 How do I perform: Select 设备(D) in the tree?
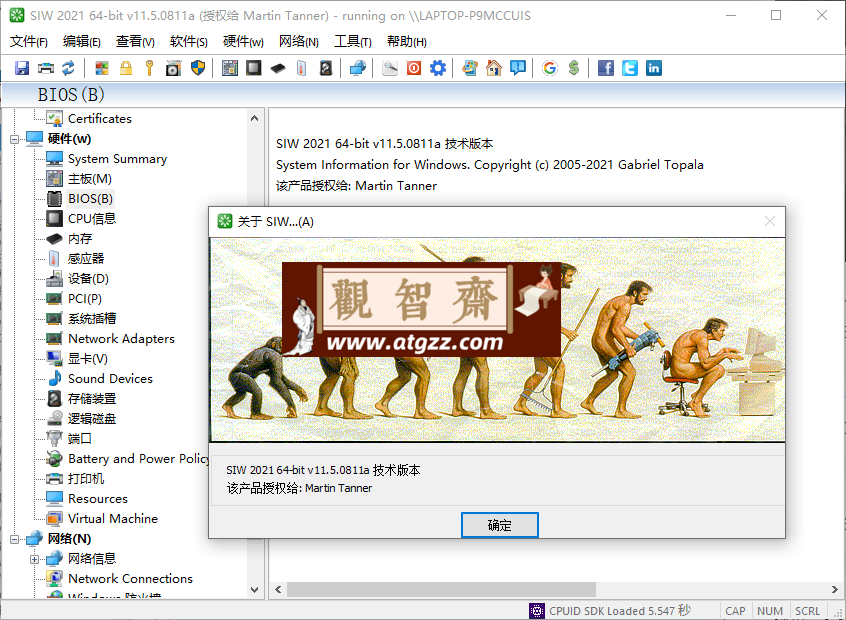[x=88, y=278]
